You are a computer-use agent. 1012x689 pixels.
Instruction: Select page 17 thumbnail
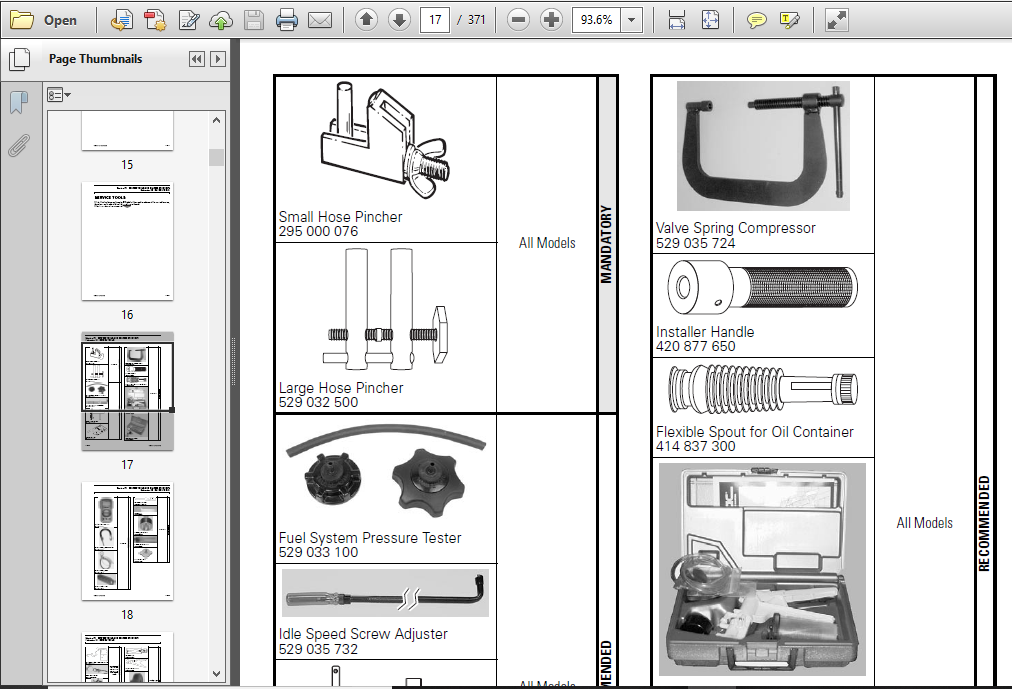pyautogui.click(x=127, y=392)
